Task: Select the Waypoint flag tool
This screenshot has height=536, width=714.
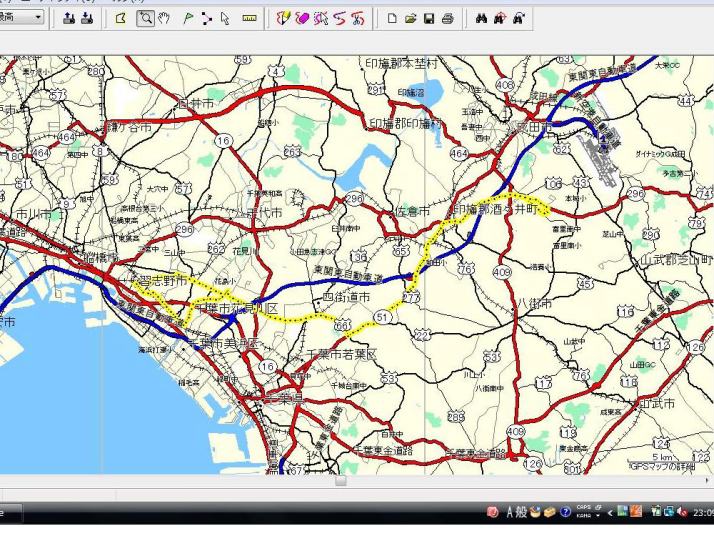Action: (188, 18)
